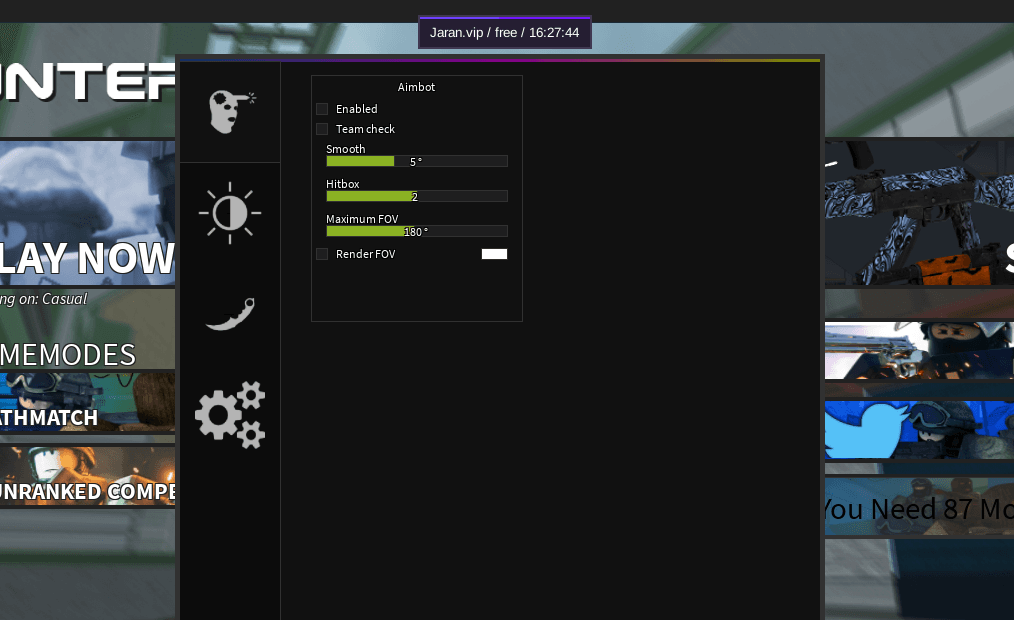Open the masked soldier banner thumbnail
Screen dimensions: 1014x620
click(x=918, y=351)
